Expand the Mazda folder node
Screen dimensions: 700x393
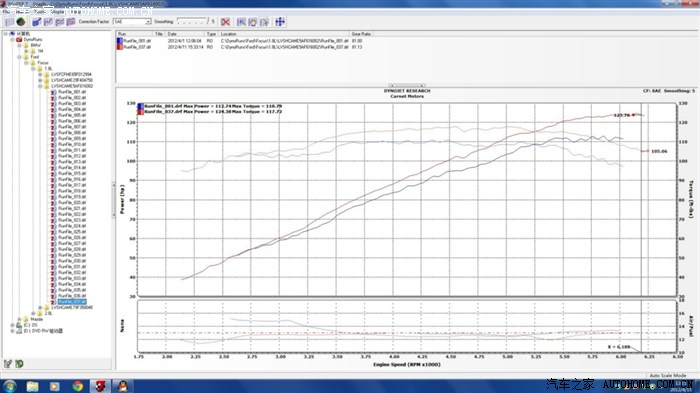pos(19,319)
